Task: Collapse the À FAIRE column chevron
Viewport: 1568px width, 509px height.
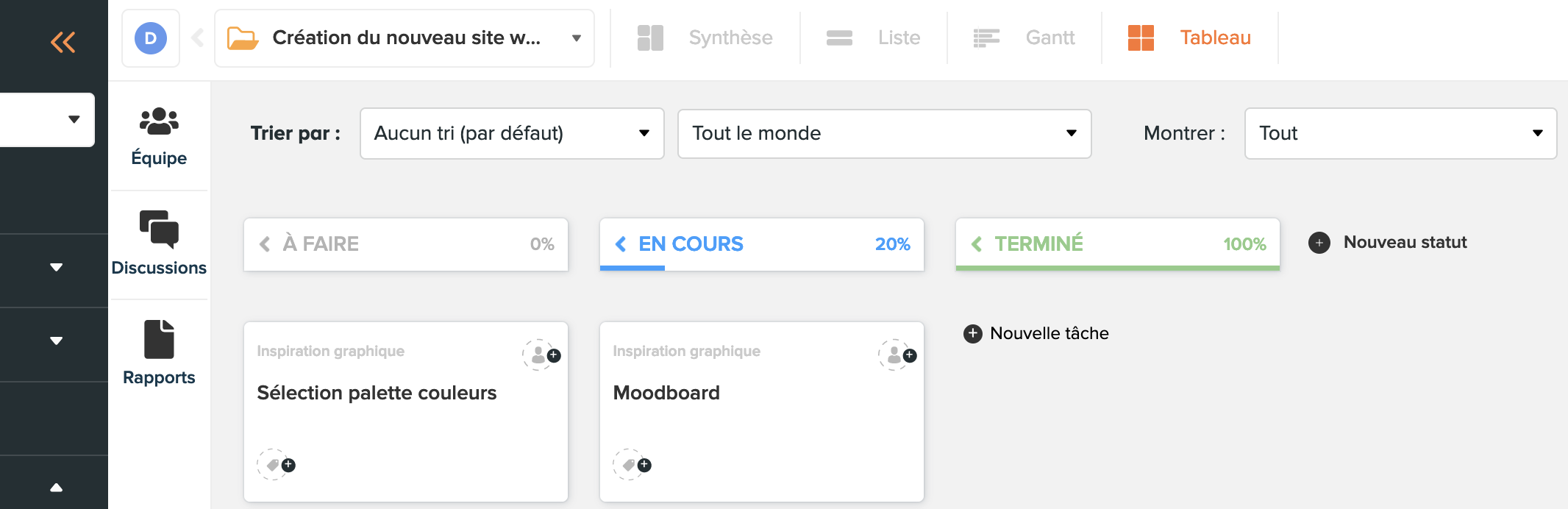Action: pyautogui.click(x=265, y=244)
